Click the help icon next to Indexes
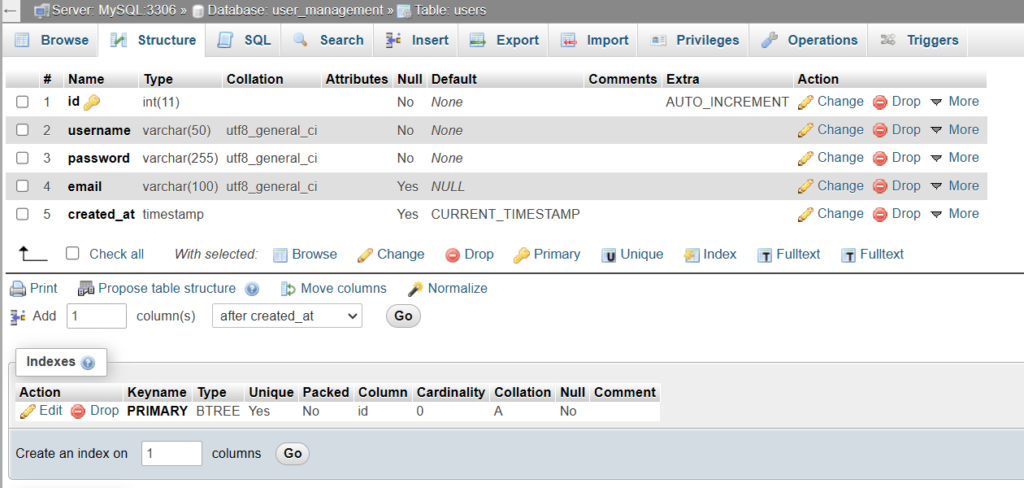The image size is (1024, 488). click(x=88, y=363)
